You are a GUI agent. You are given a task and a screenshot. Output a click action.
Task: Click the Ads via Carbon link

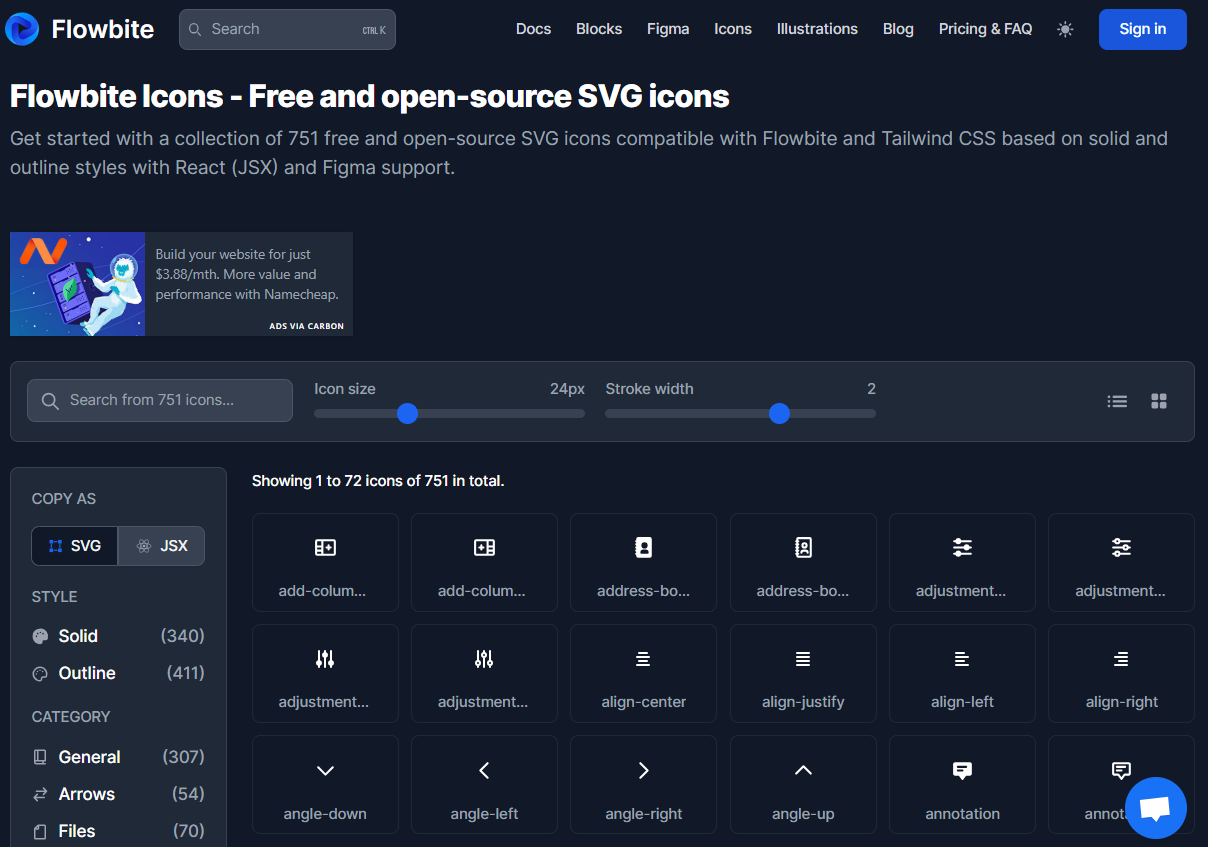point(306,326)
